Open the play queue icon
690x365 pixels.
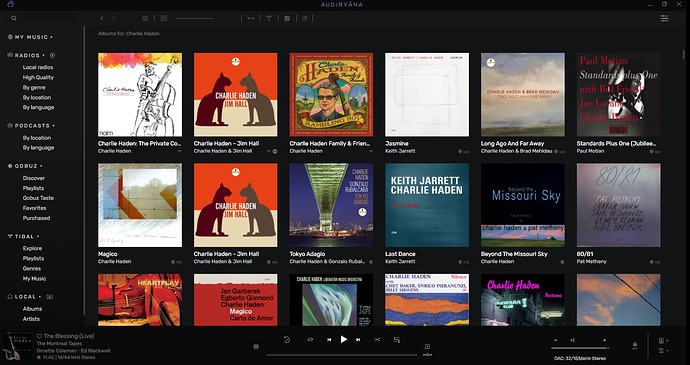point(396,339)
